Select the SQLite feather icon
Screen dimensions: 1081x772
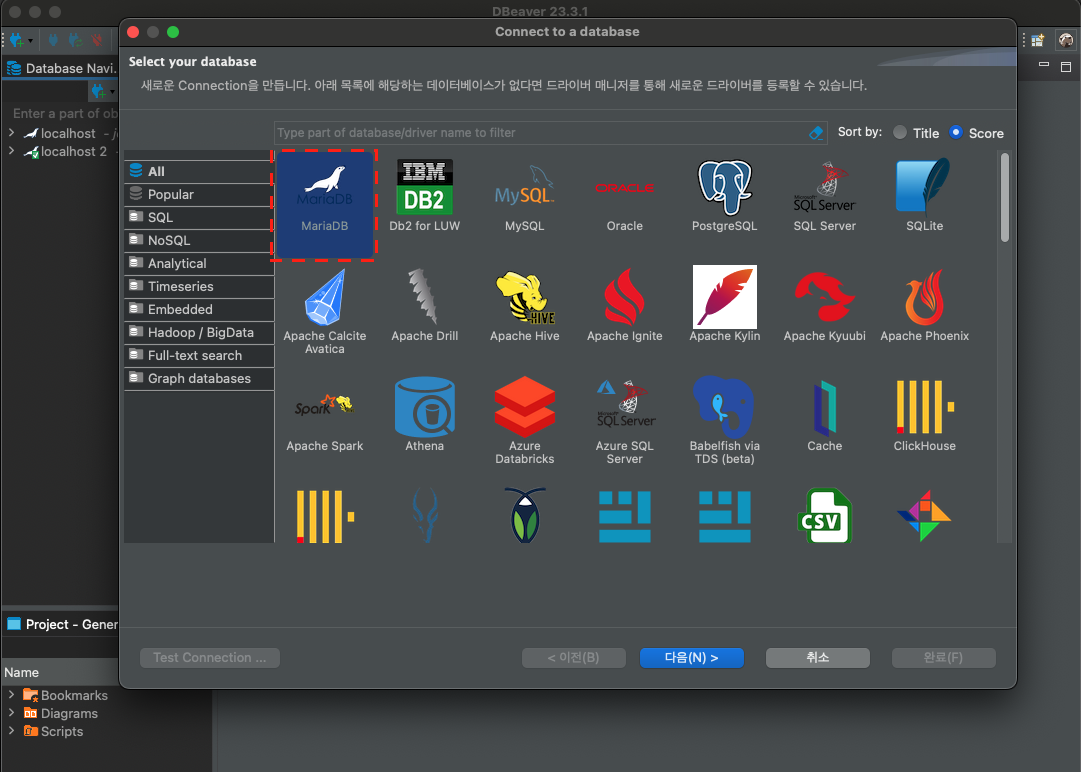click(924, 196)
